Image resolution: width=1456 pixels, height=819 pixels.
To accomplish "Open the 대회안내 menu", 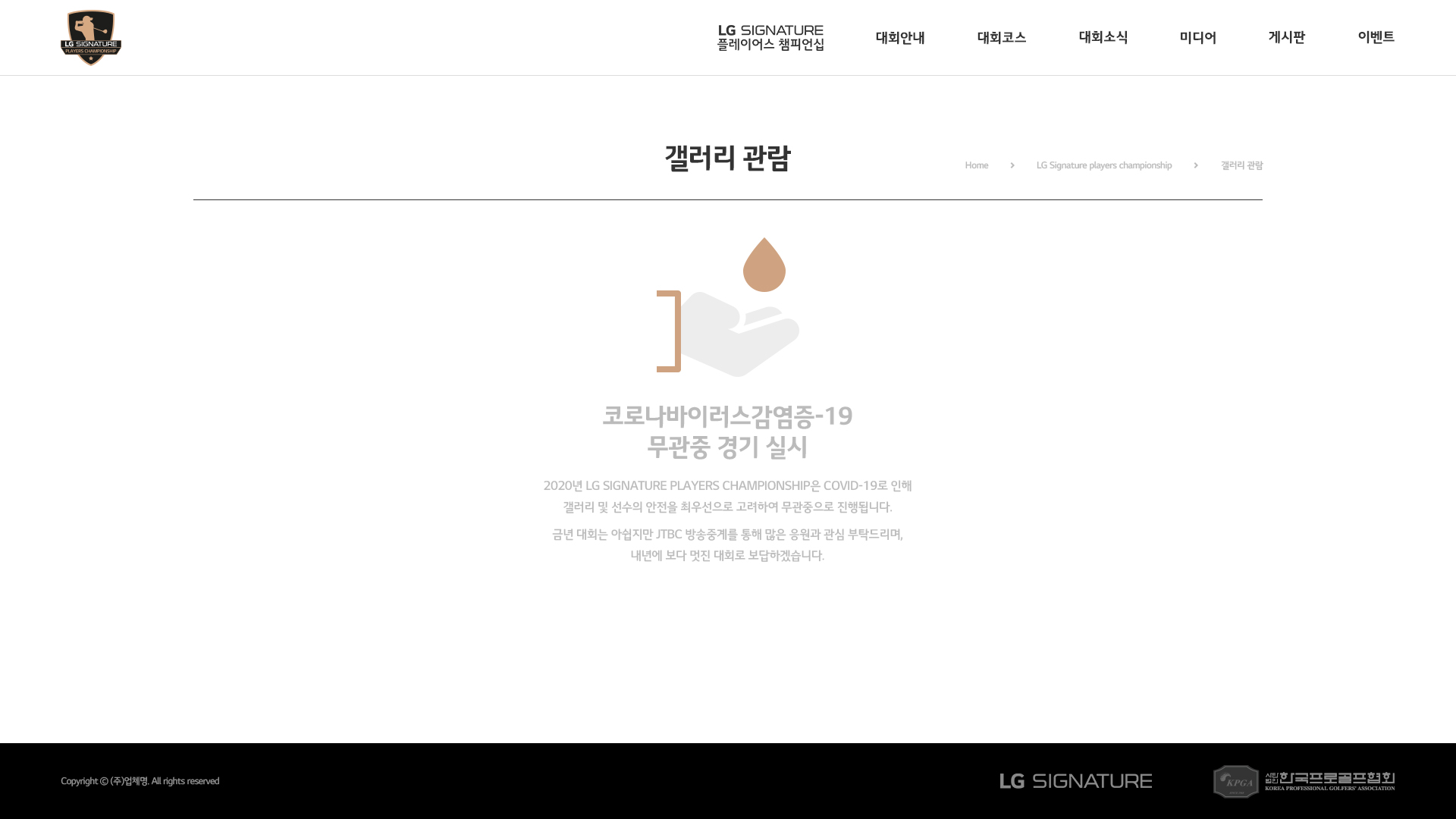I will tap(900, 38).
